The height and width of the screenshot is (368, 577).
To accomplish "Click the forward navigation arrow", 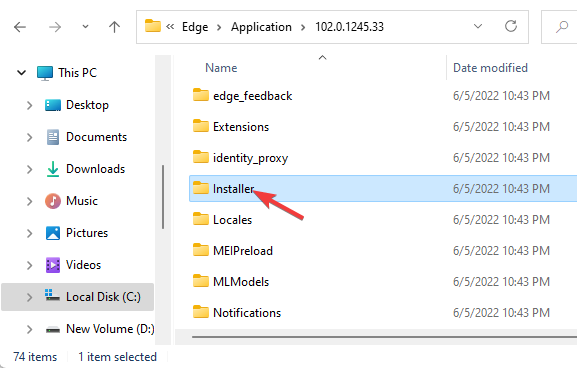I will (x=55, y=27).
